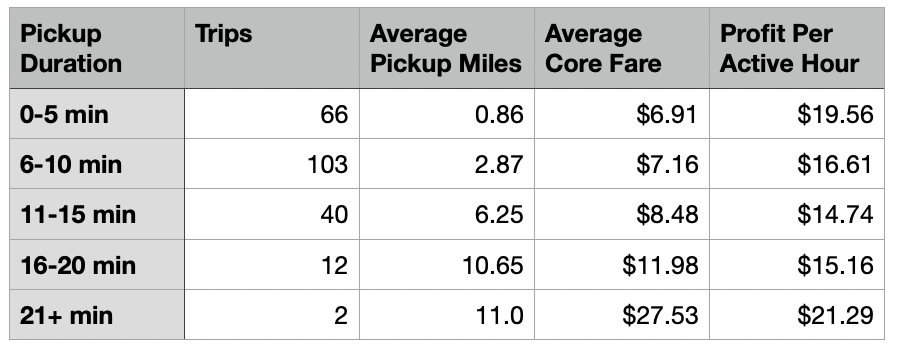Select the 10.65 pickup miles cell

pos(447,265)
